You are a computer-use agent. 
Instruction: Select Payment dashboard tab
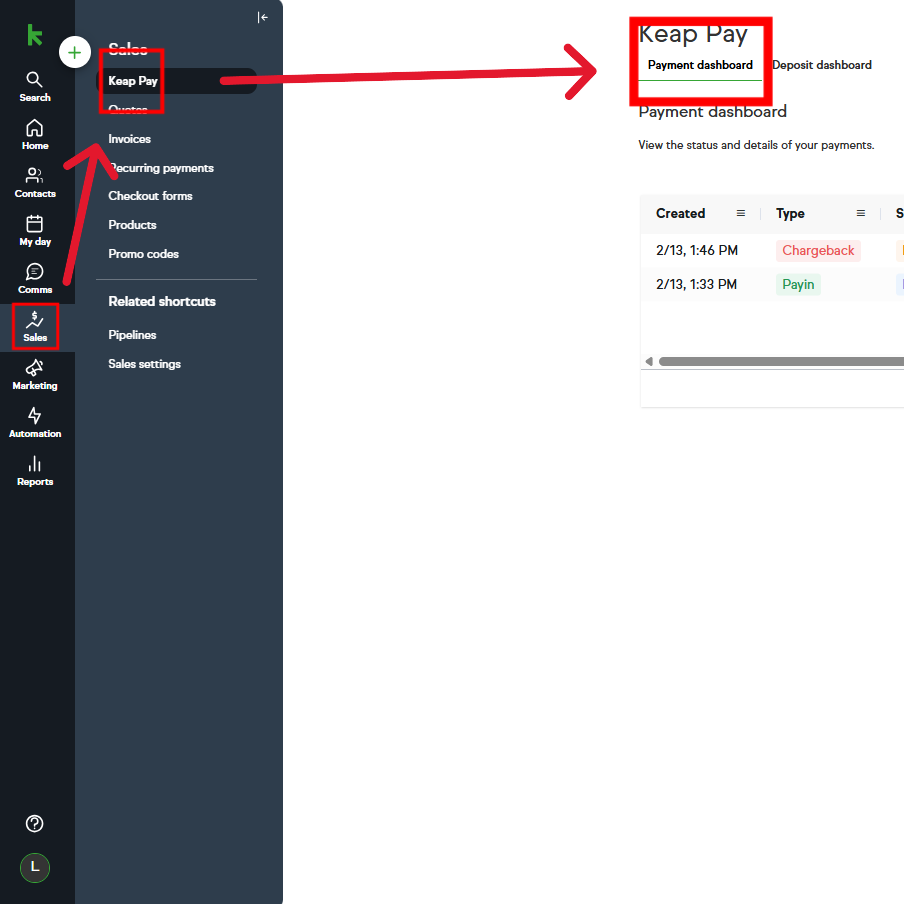click(x=700, y=65)
